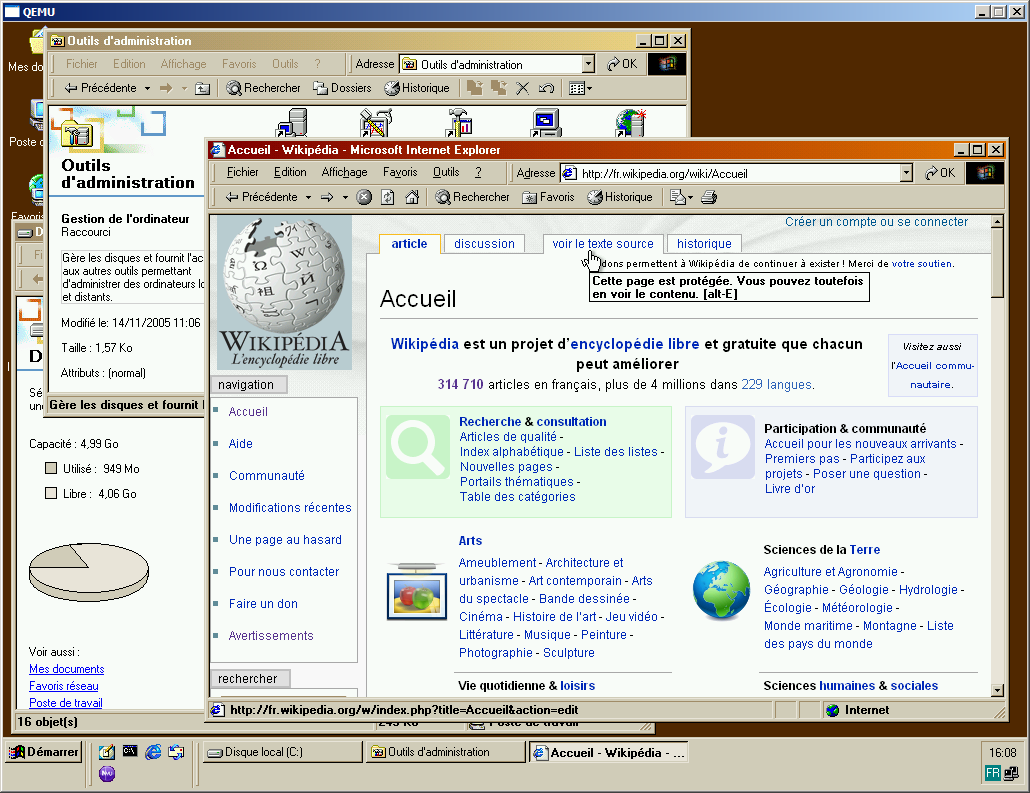Viewport: 1030px width, 793px height.
Task: Click the votre soutien link
Action: pos(922,263)
